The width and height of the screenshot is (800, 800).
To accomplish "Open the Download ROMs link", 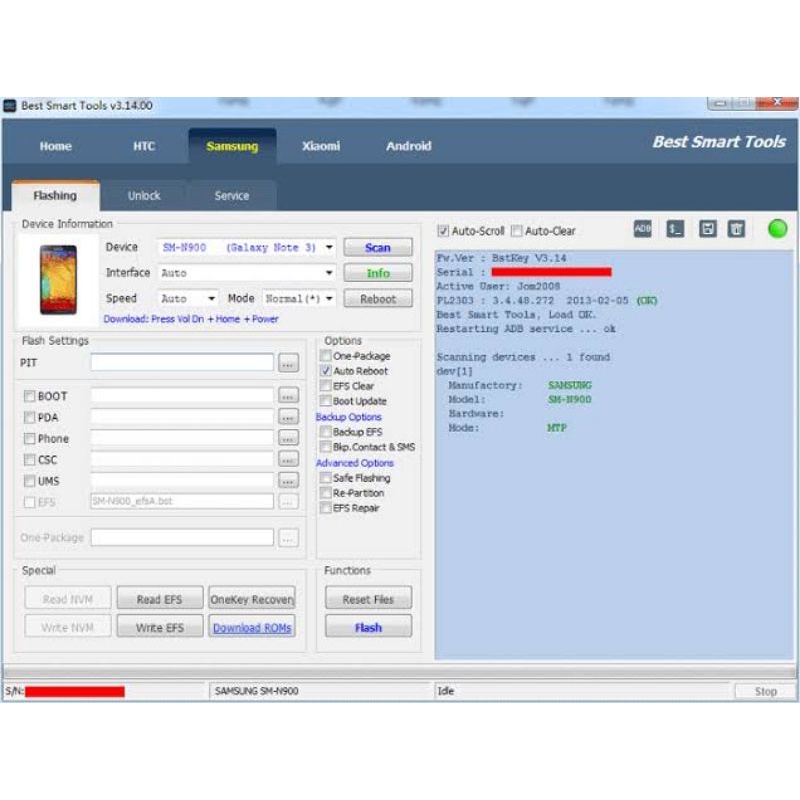I will tap(252, 628).
